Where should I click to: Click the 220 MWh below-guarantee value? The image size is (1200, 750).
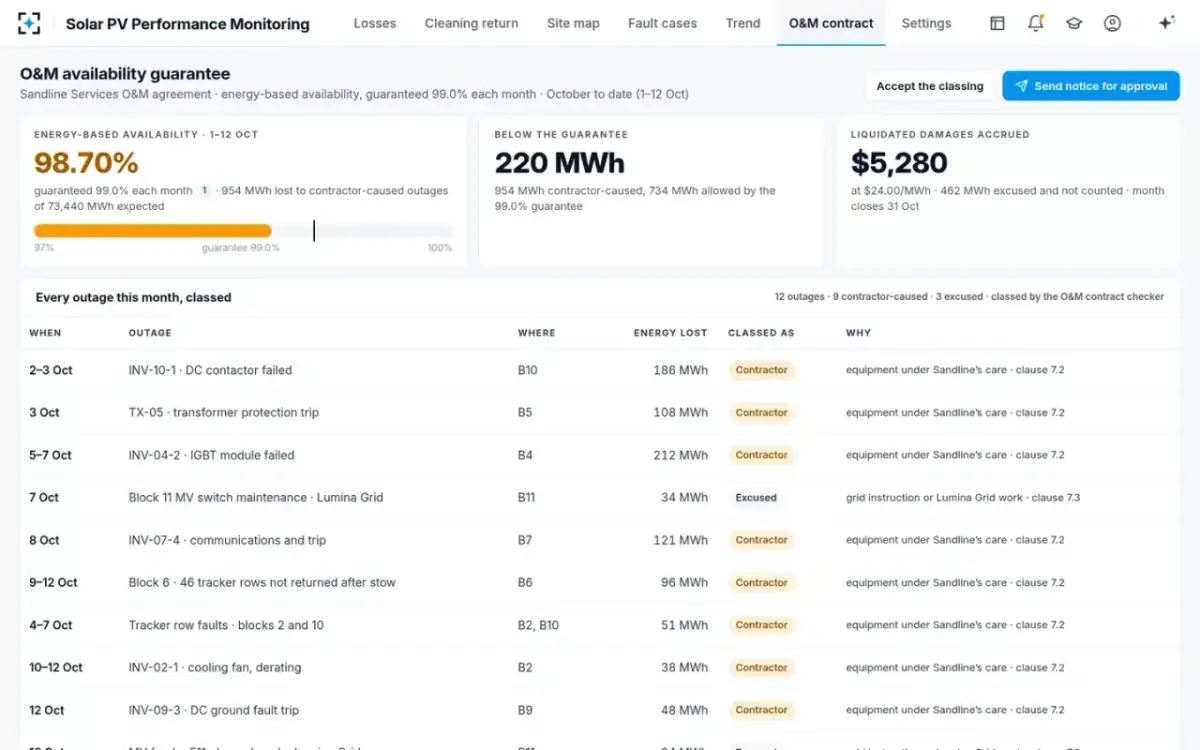(560, 163)
